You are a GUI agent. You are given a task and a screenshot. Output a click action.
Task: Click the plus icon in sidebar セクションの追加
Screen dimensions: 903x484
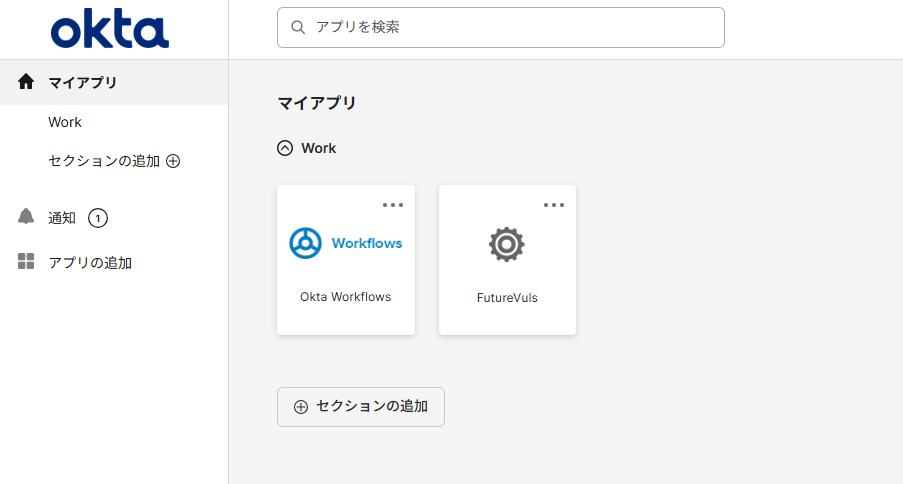point(173,161)
